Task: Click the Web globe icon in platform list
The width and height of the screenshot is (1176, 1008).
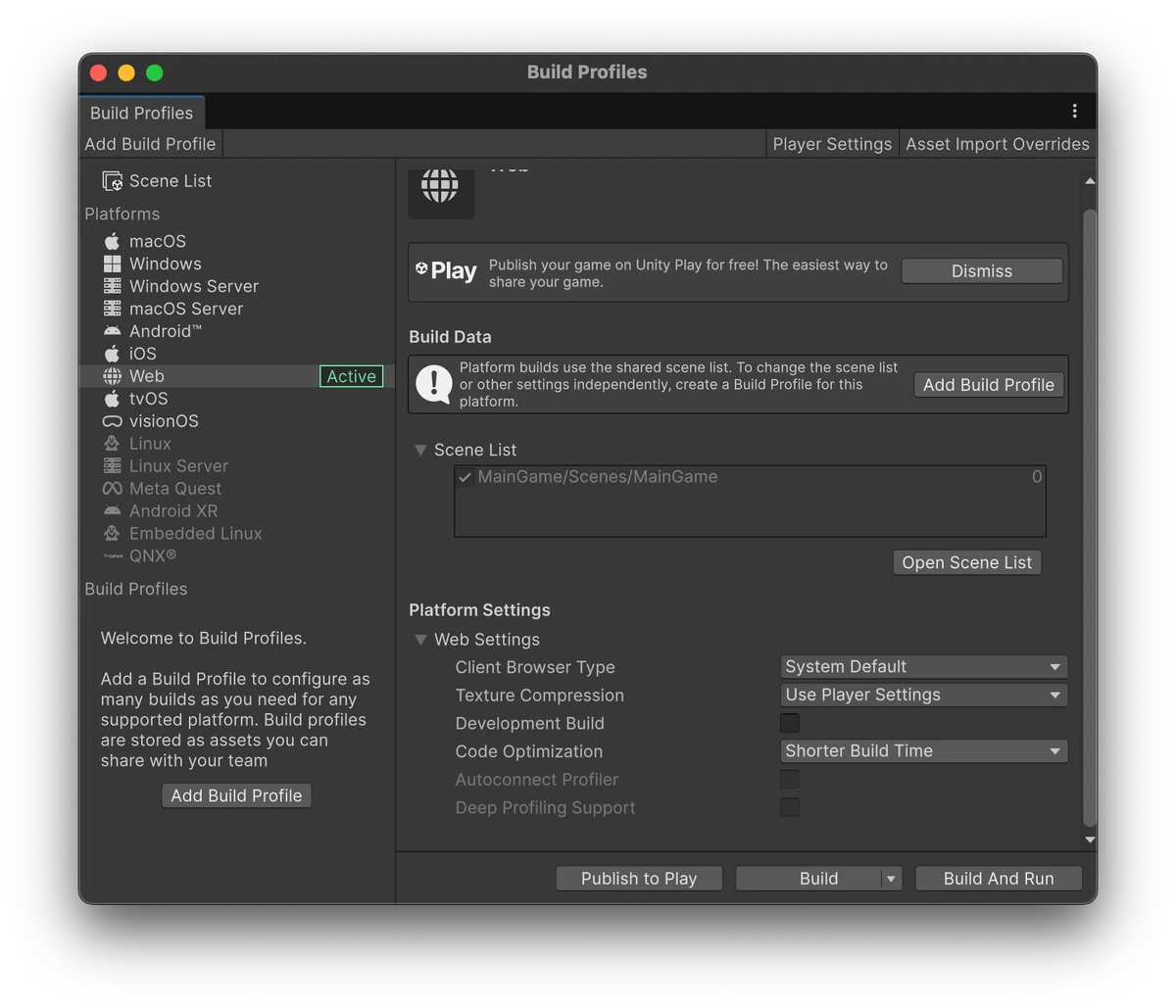Action: point(113,376)
